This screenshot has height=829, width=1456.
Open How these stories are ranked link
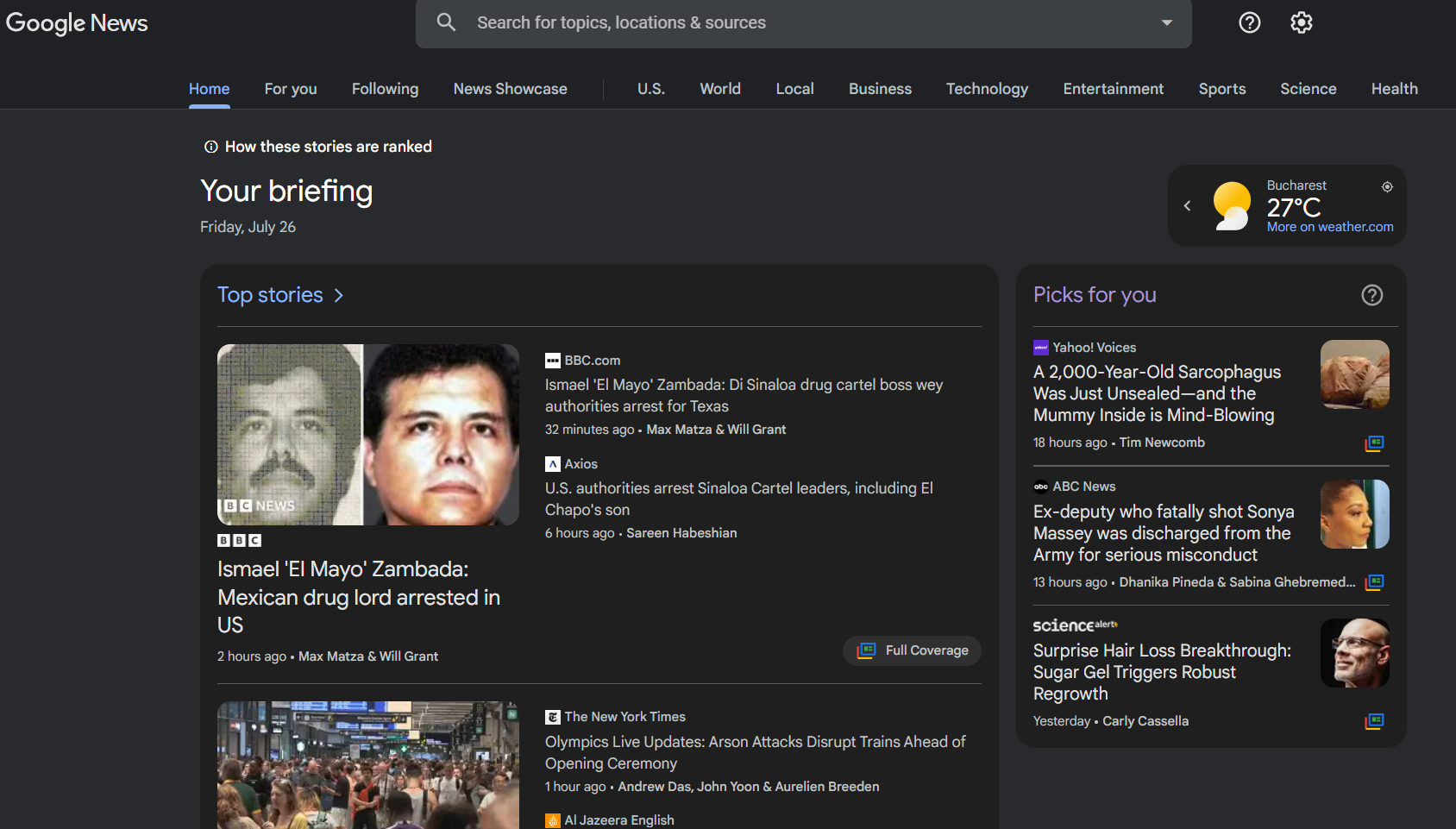329,147
